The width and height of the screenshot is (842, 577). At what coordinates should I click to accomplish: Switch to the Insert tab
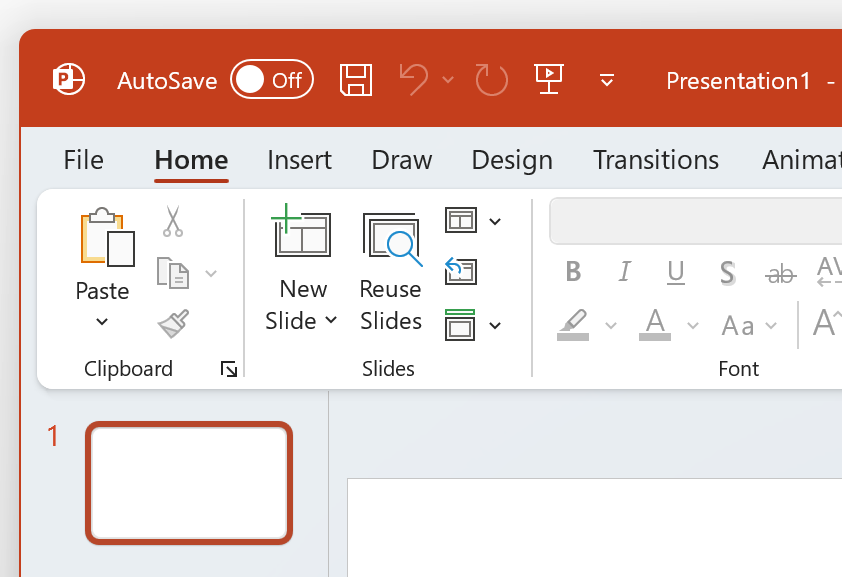(299, 160)
